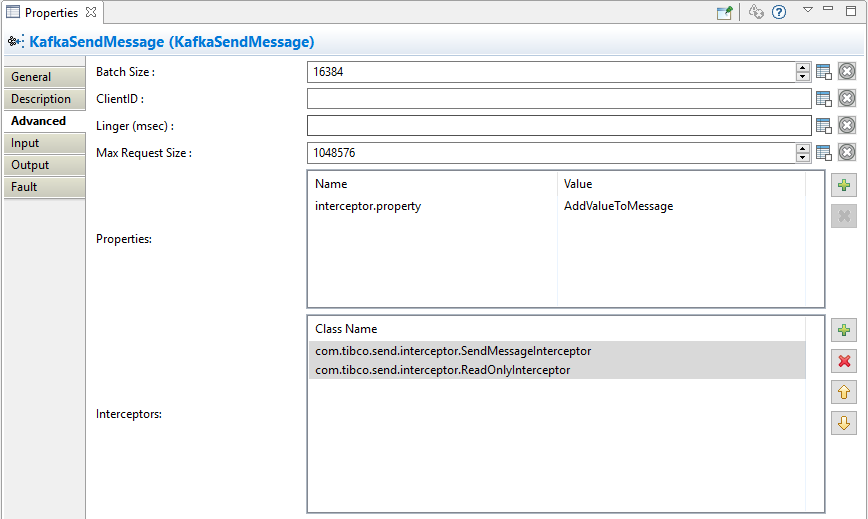Move selected interceptor up

[844, 392]
